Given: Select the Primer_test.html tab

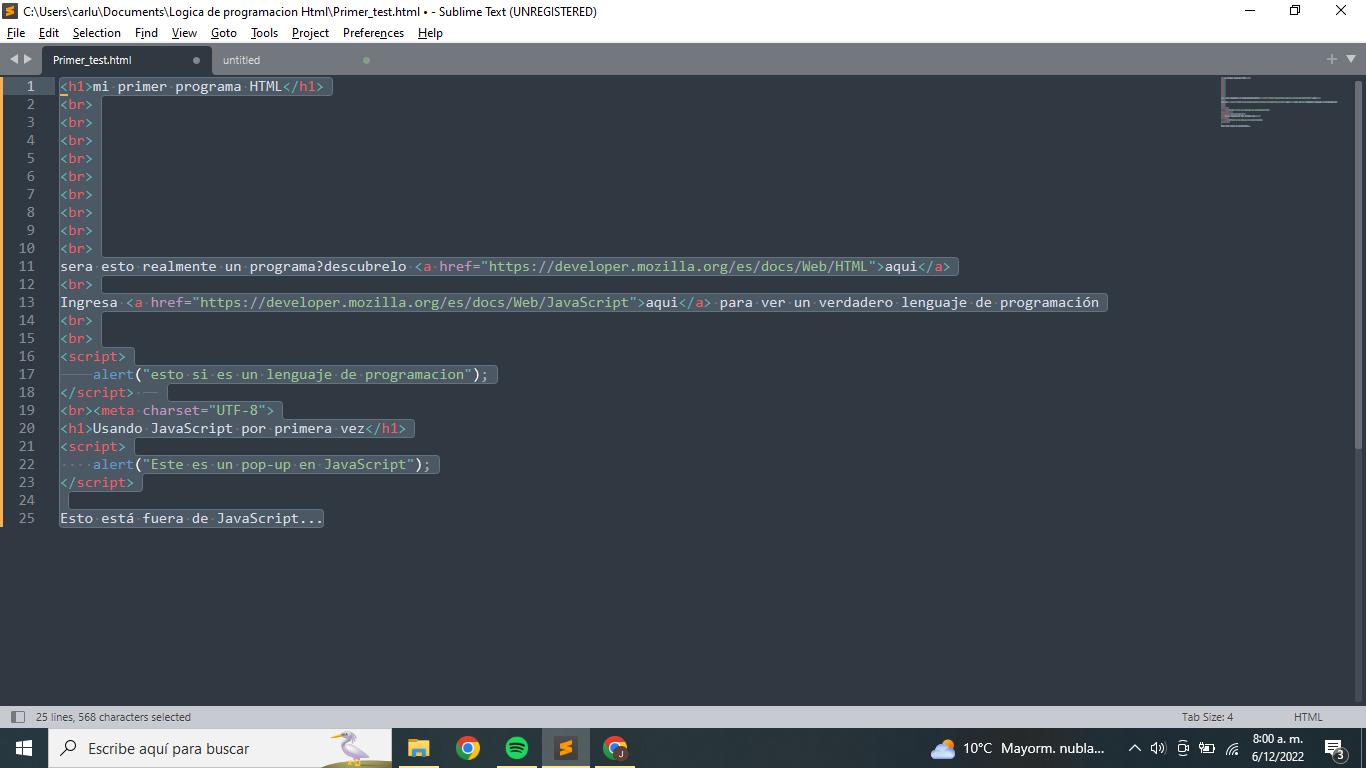Looking at the screenshot, I should coord(126,60).
